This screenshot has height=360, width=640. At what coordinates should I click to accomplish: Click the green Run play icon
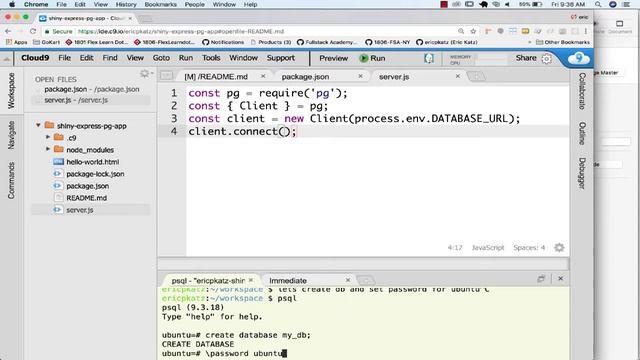click(363, 58)
